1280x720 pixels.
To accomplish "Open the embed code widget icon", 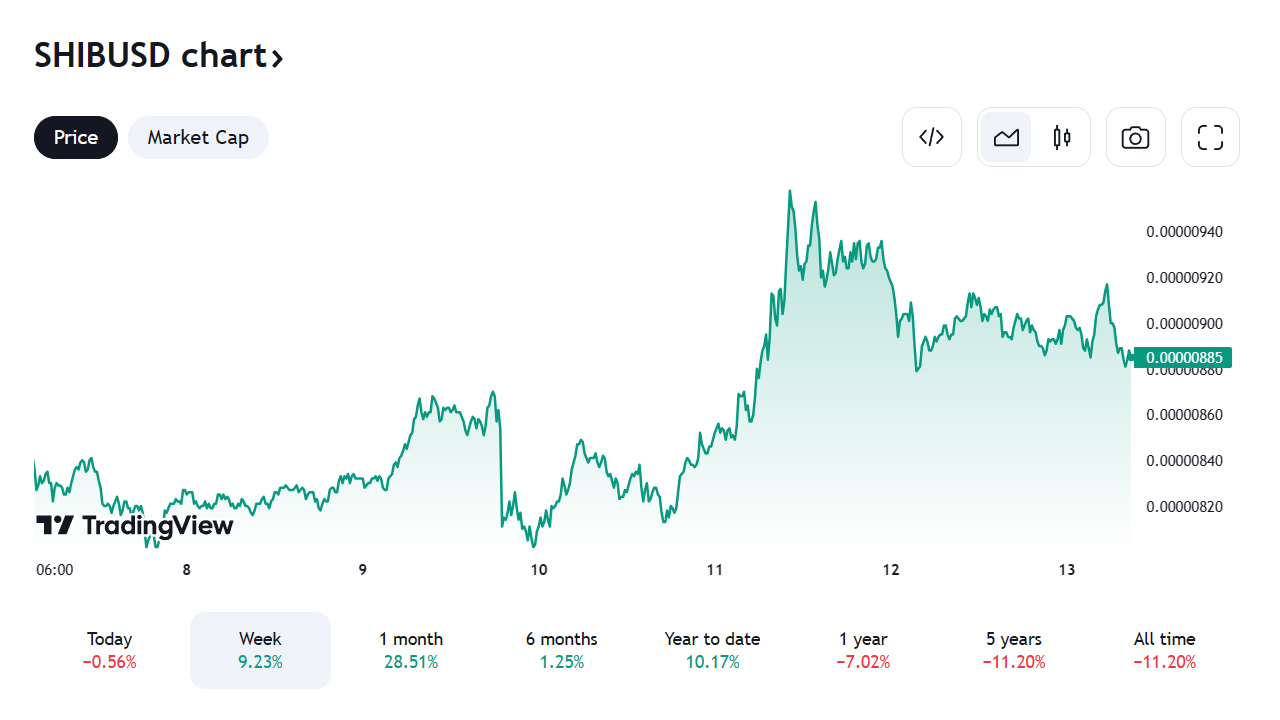I will (931, 137).
